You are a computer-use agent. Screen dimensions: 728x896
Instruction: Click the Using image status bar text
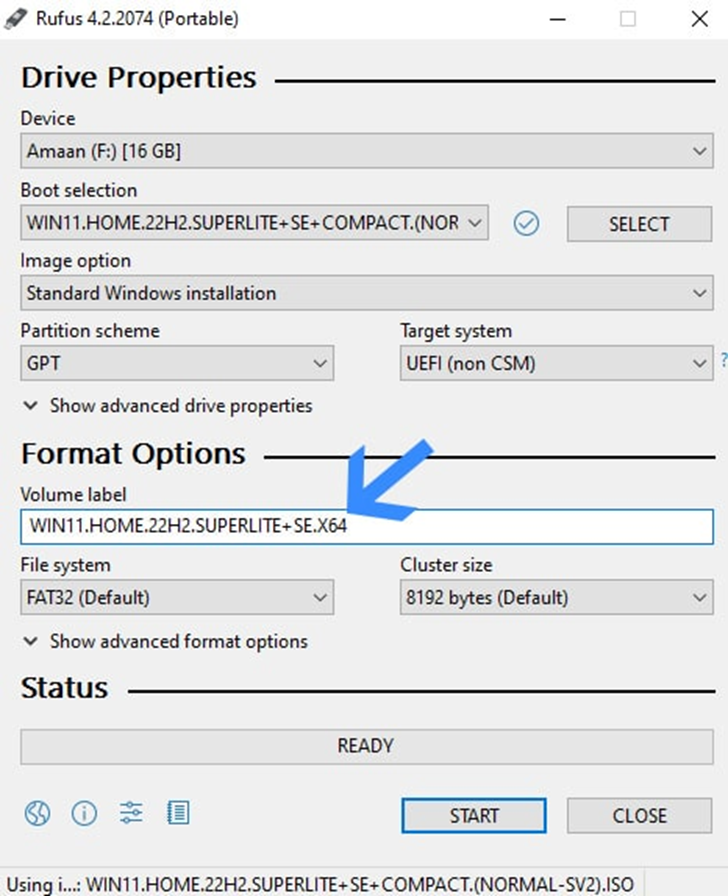320,884
